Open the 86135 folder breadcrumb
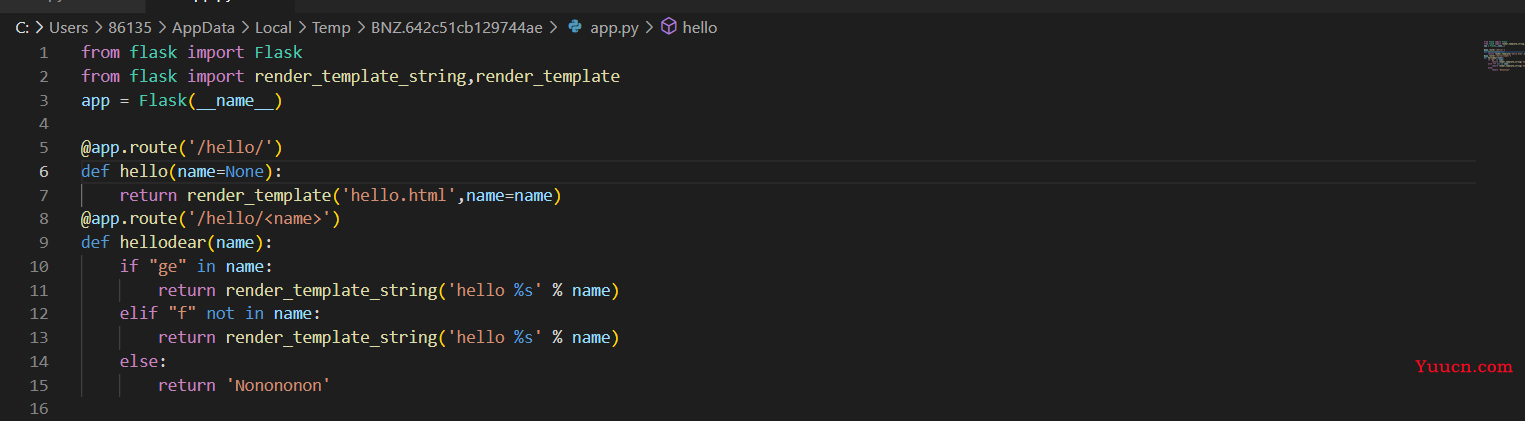The width and height of the screenshot is (1525, 421). pos(133,27)
